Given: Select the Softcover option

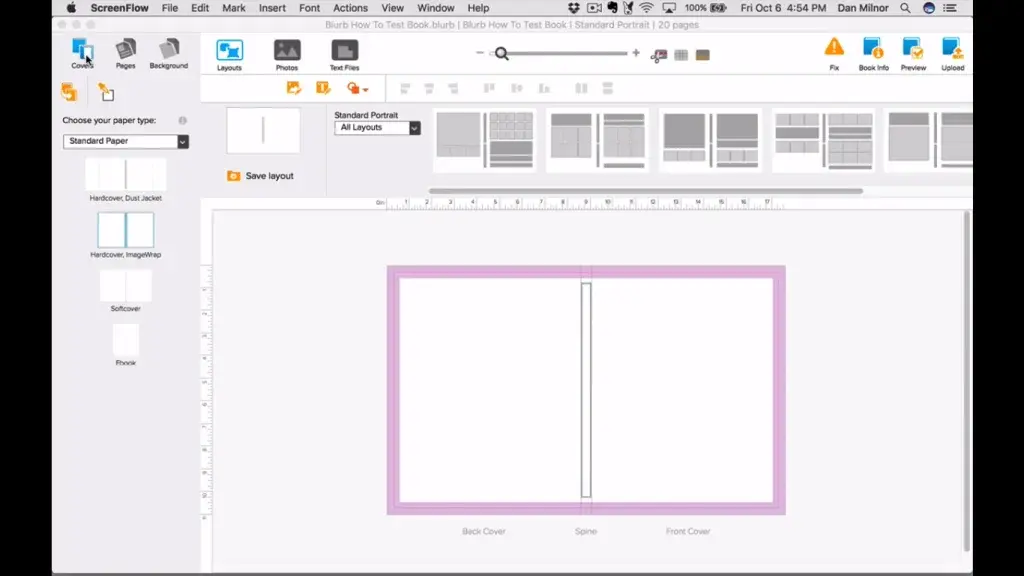Looking at the screenshot, I should point(124,287).
